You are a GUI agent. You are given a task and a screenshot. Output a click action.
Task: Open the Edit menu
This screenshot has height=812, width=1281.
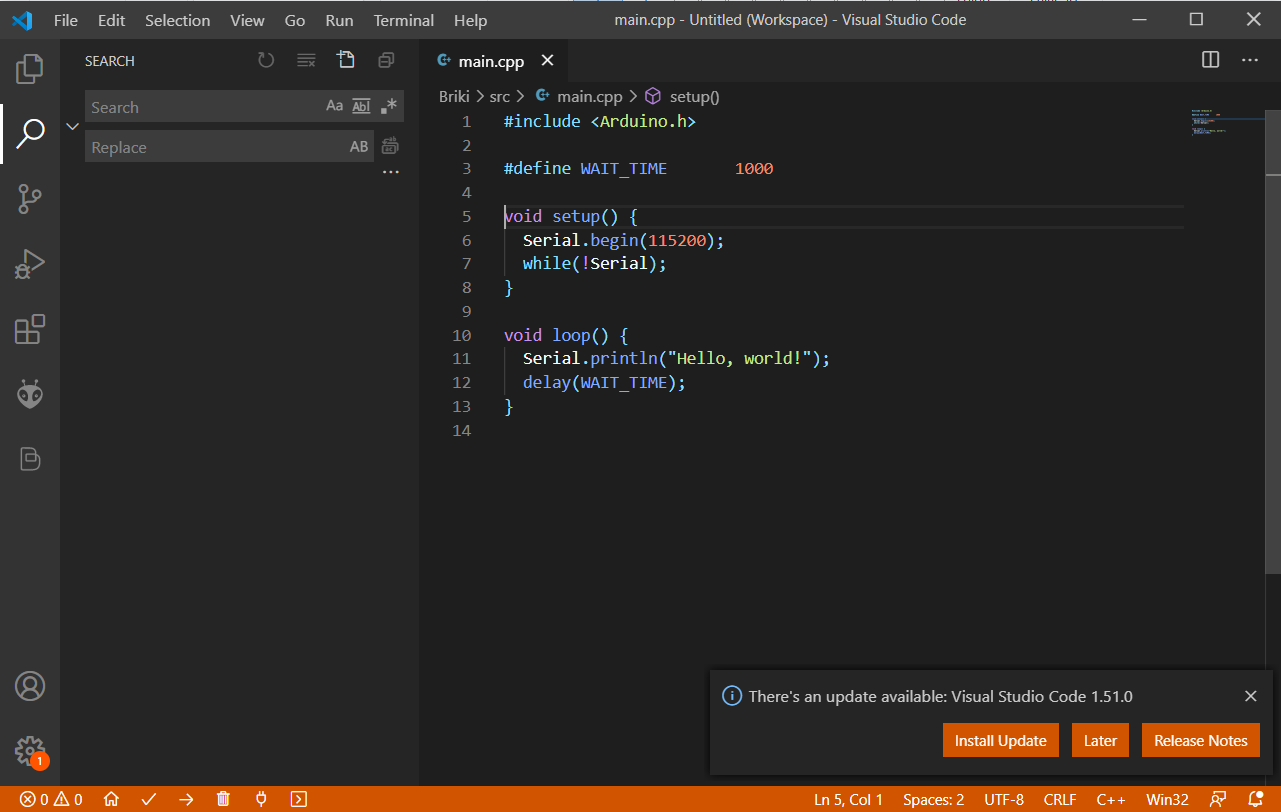(x=111, y=20)
